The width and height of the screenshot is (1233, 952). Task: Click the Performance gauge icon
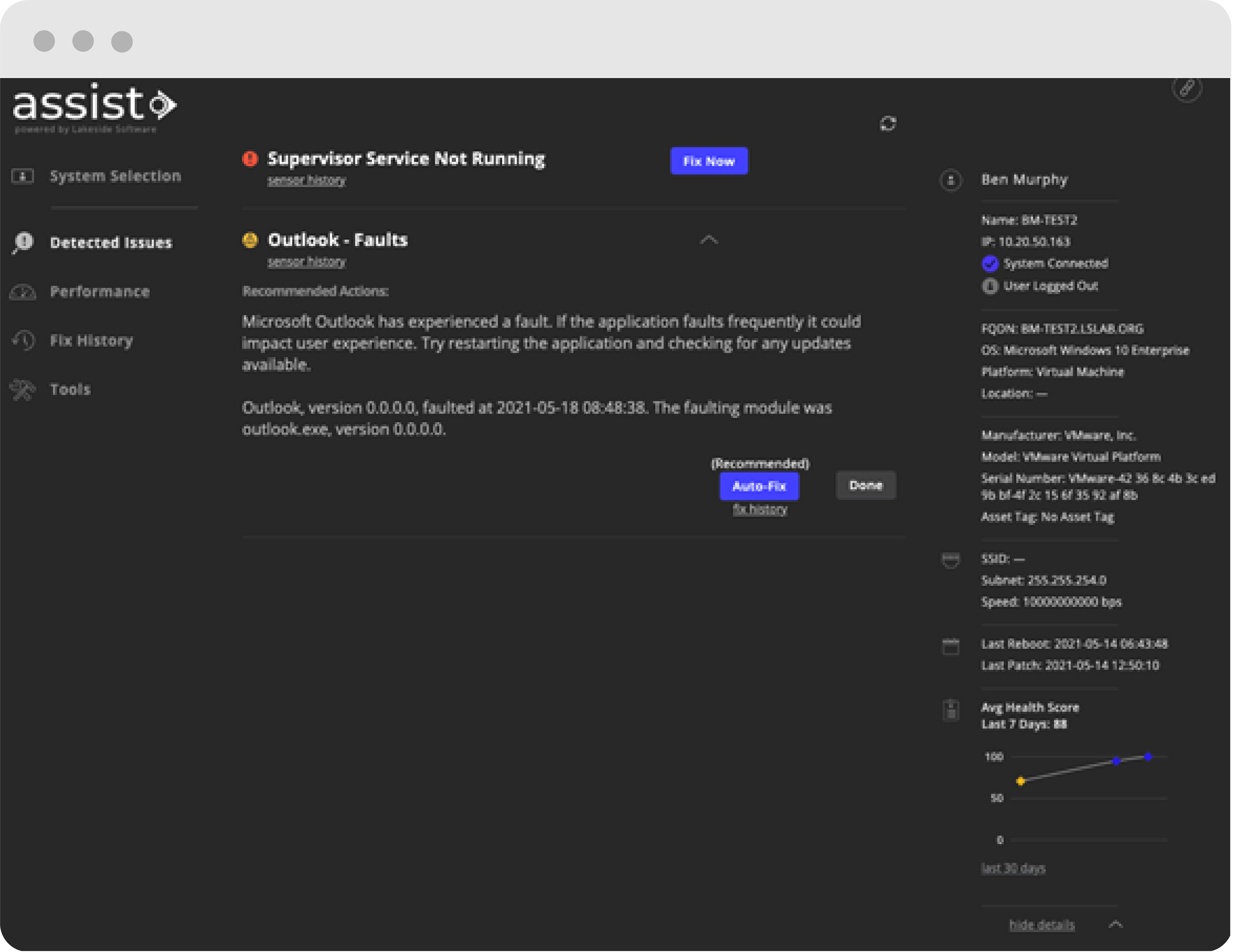click(22, 292)
